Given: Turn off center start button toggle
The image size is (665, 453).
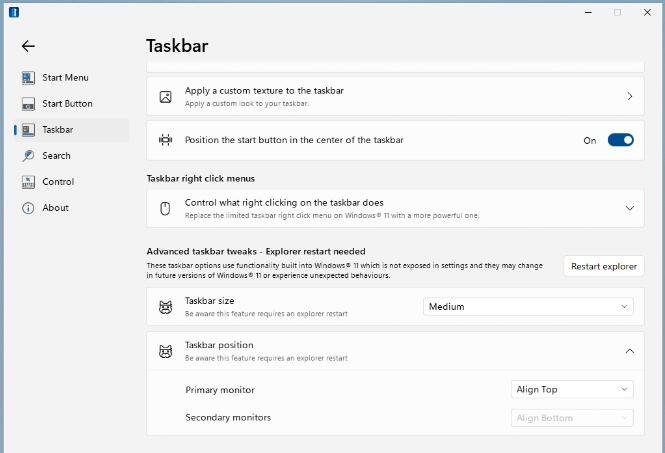Looking at the screenshot, I should coord(620,141).
